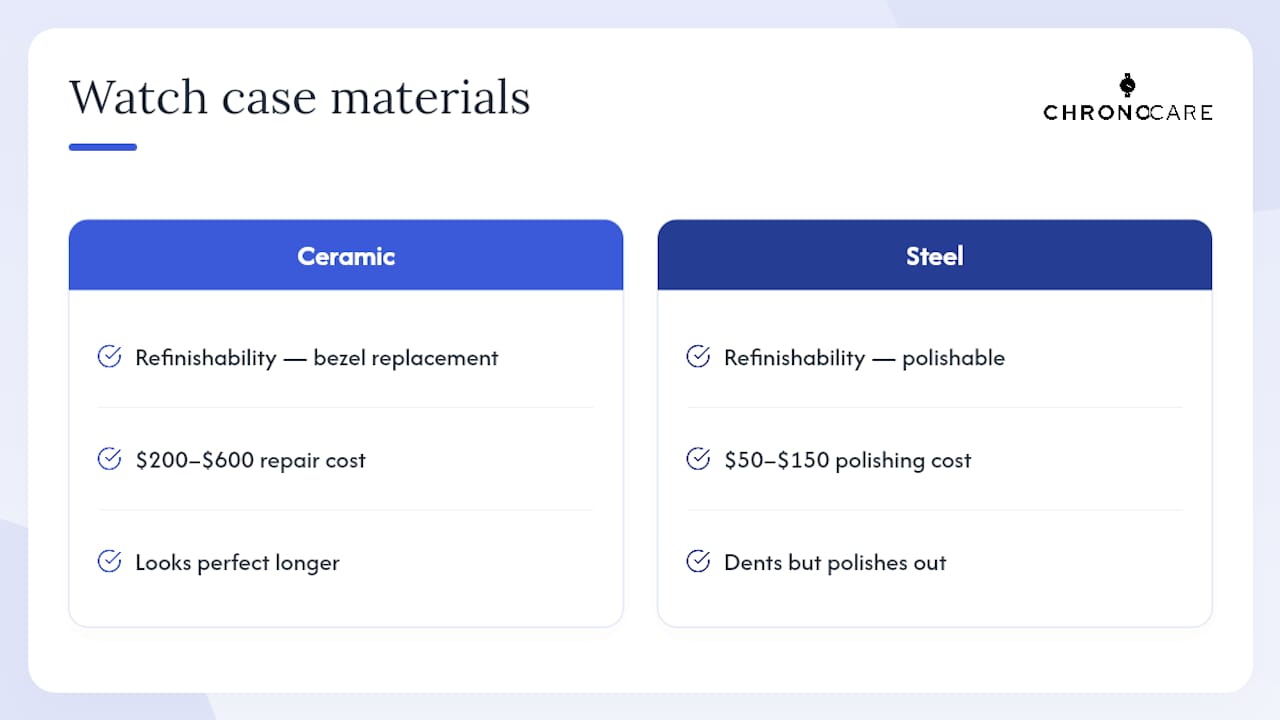Click check icon beside $50–$150 polishing cost
Screen dimensions: 1280x720
coord(699,459)
